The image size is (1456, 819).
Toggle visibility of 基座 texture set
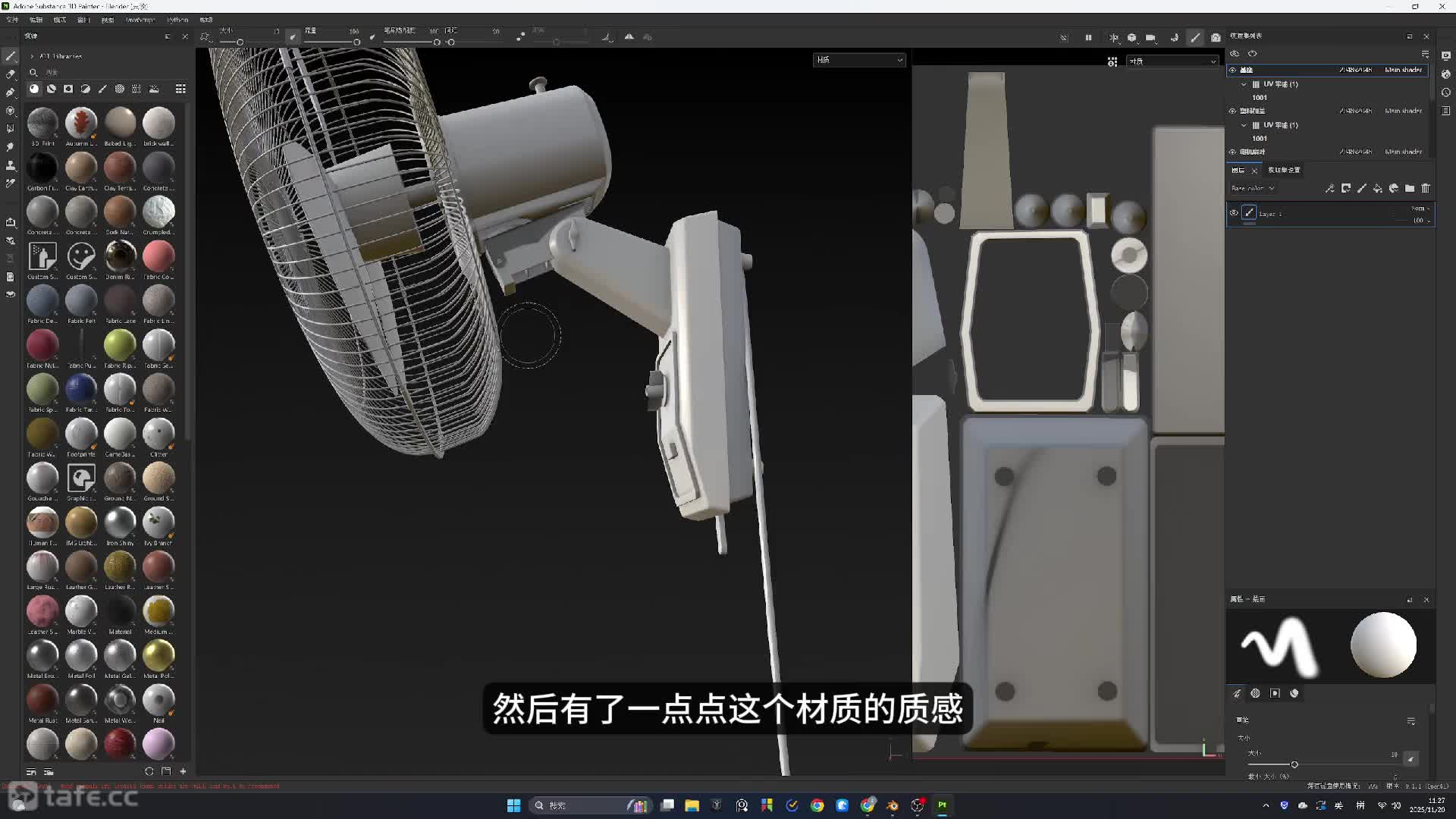click(1232, 70)
